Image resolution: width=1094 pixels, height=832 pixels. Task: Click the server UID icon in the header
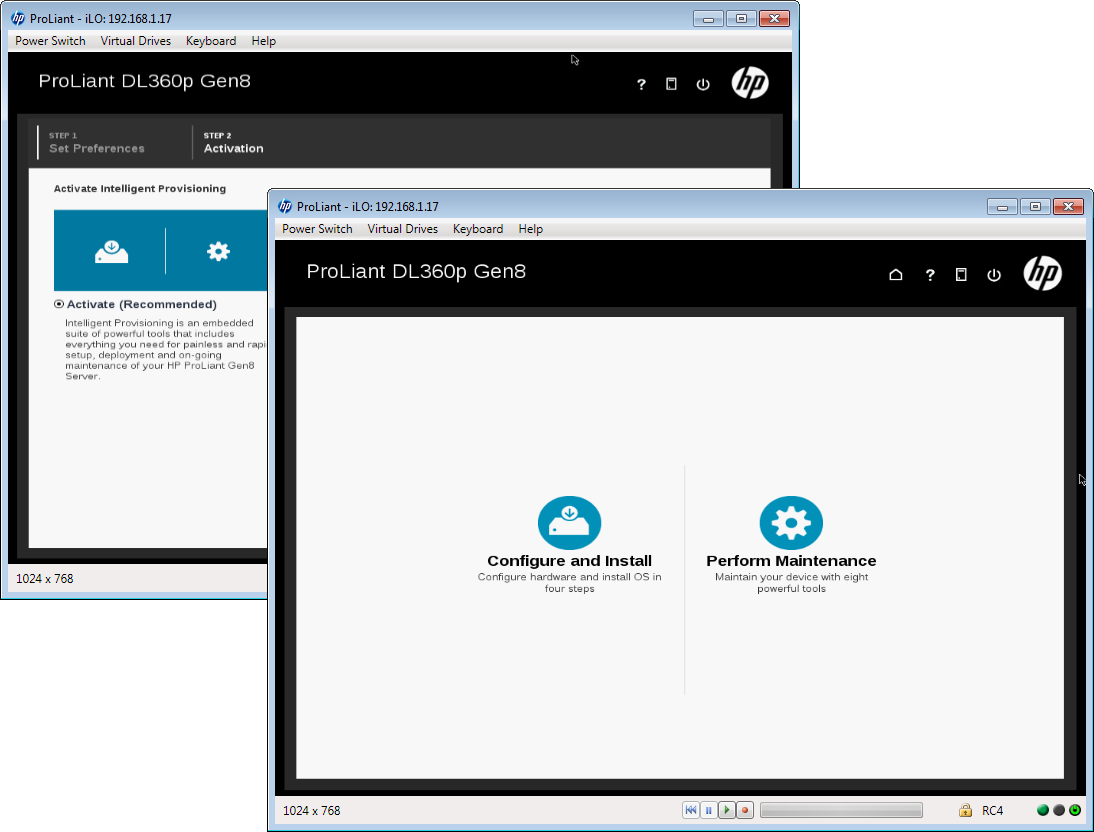coord(961,274)
